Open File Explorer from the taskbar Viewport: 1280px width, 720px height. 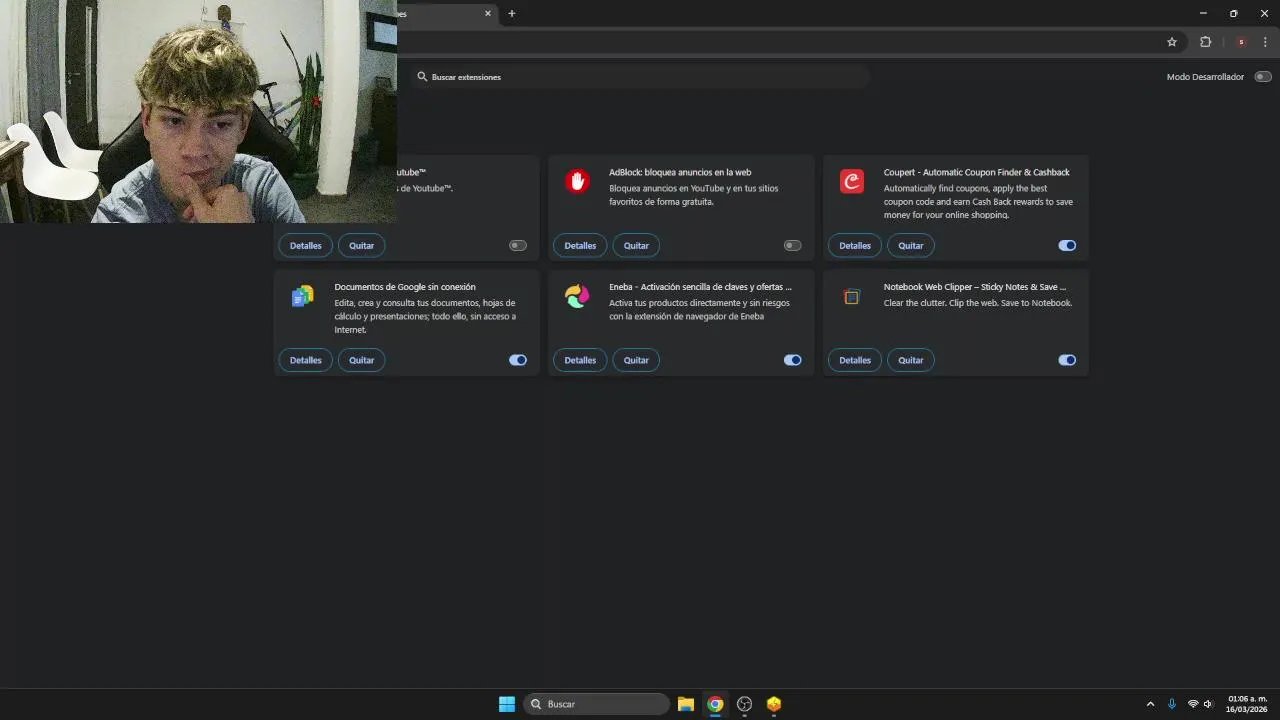coord(686,704)
